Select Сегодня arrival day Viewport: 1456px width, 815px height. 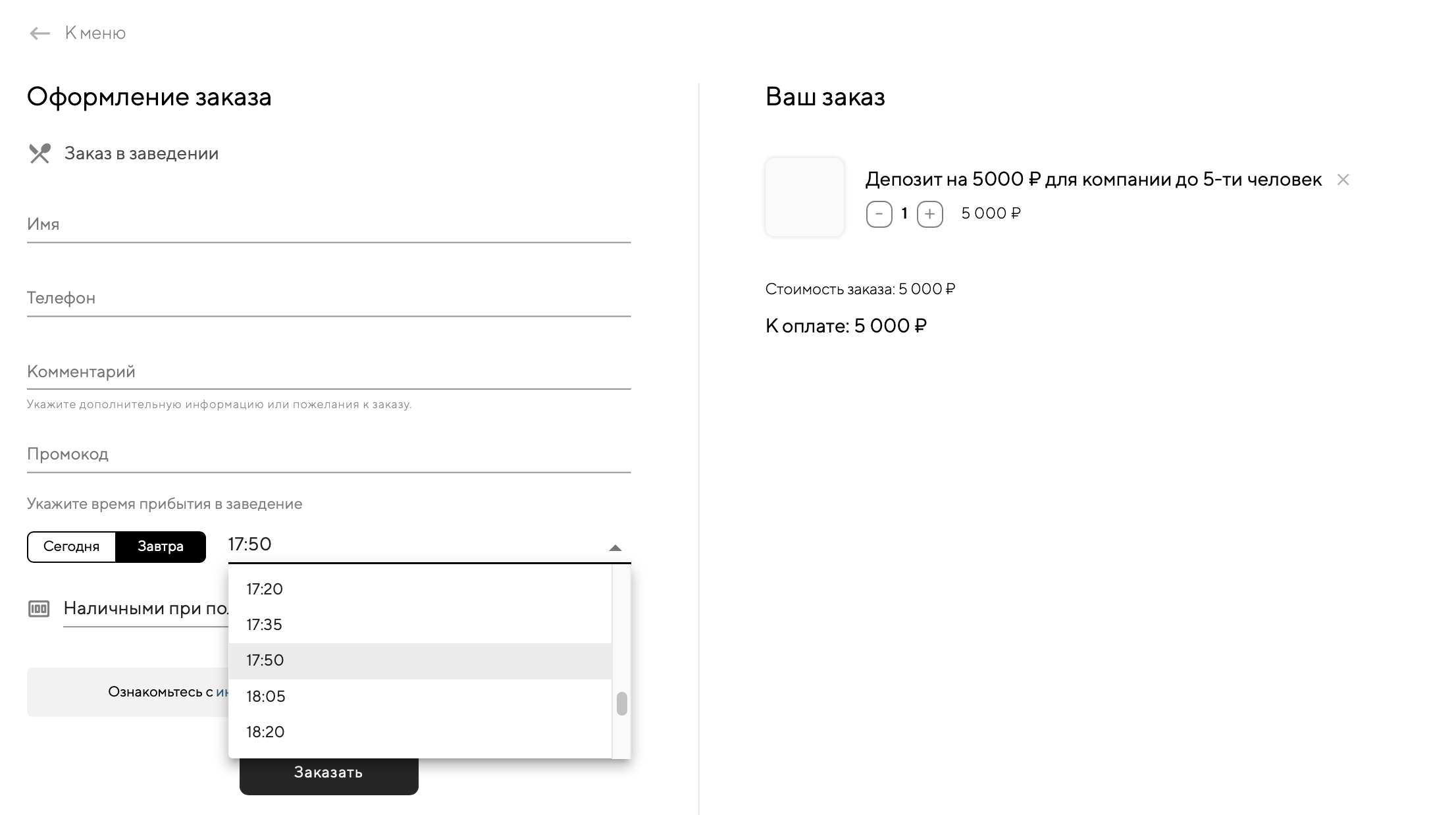point(71,546)
